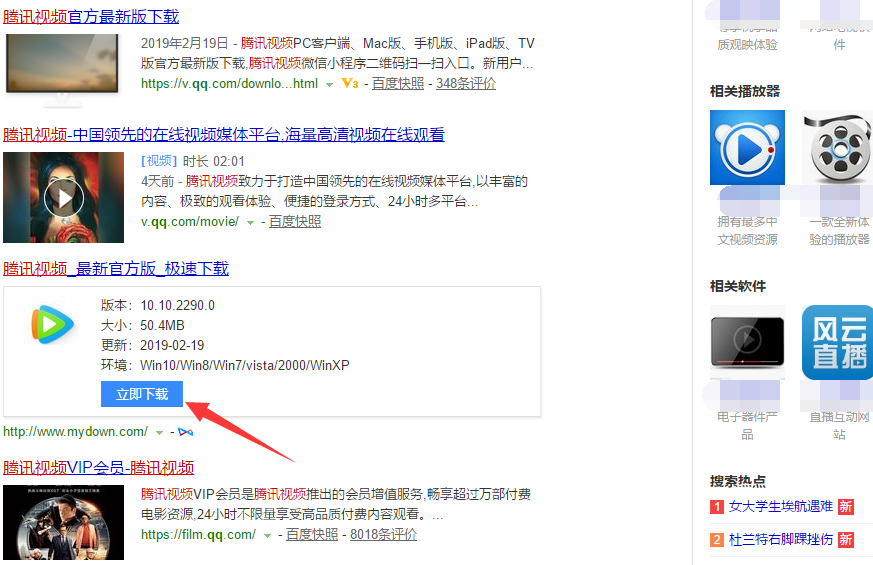Click the film reel player icon
This screenshot has height=565, width=873.
[x=838, y=148]
